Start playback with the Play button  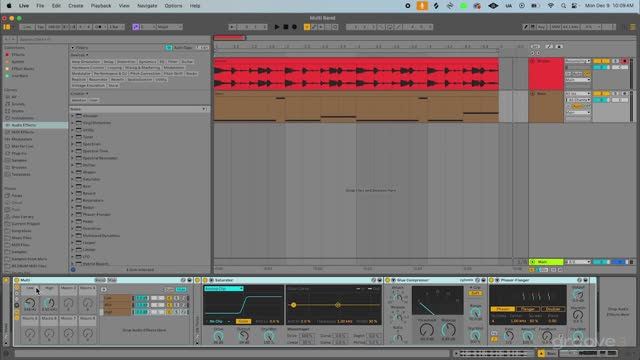click(277, 27)
